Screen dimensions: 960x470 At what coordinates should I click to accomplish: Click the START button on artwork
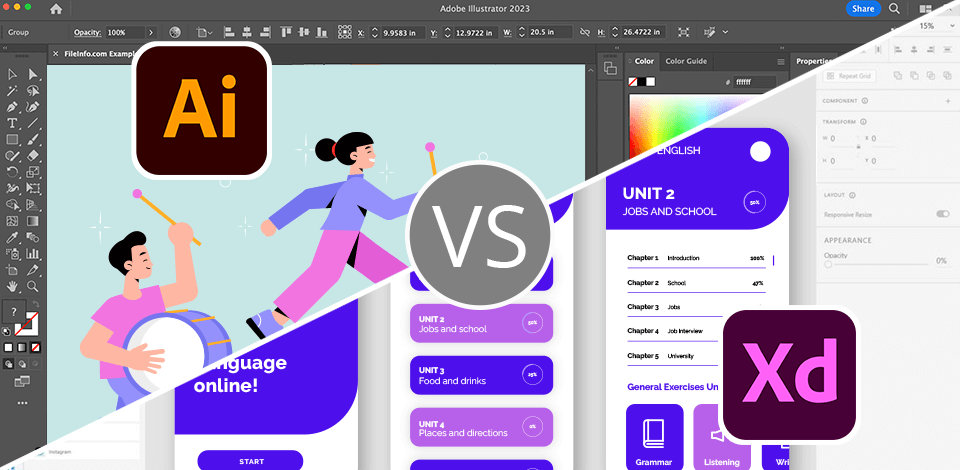pos(250,461)
